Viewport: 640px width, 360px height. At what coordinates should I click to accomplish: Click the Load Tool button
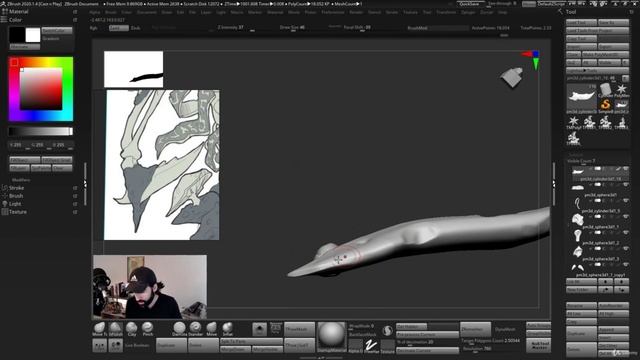pyautogui.click(x=581, y=22)
